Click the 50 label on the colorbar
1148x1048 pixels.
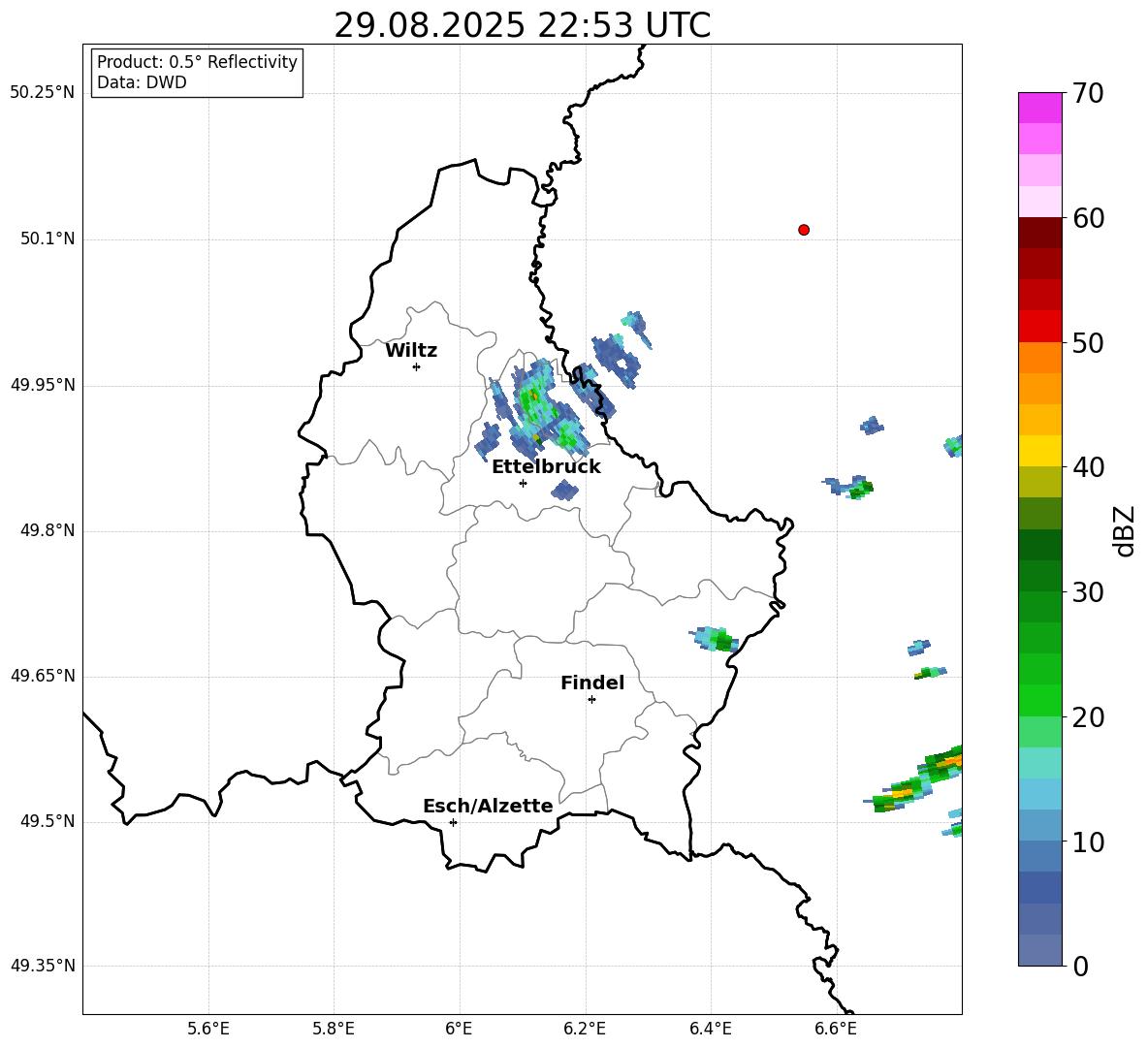pyautogui.click(x=1088, y=343)
